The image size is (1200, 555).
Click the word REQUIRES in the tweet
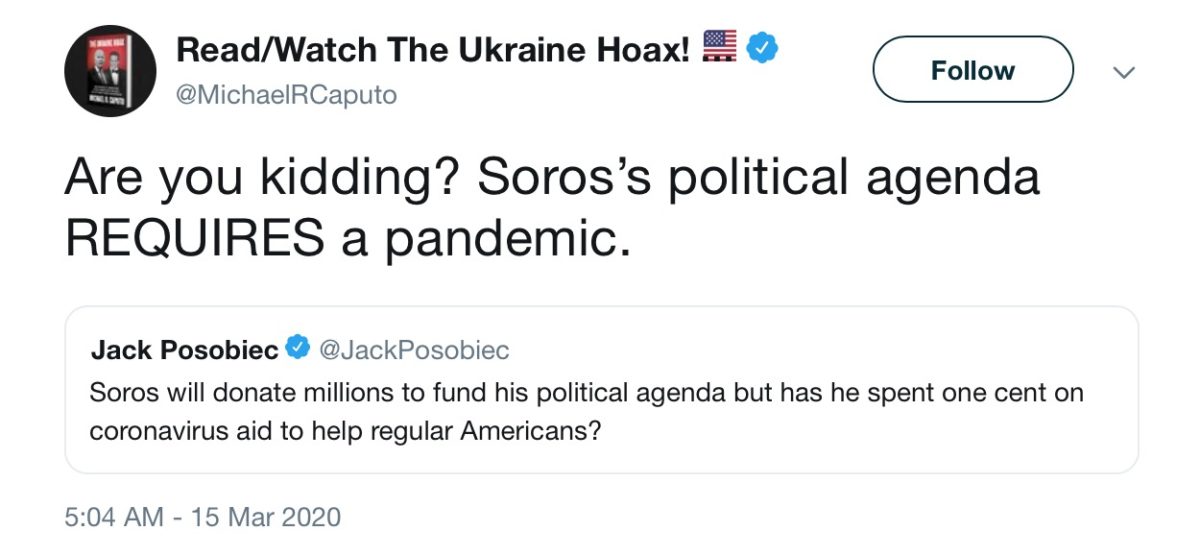pyautogui.click(x=195, y=239)
